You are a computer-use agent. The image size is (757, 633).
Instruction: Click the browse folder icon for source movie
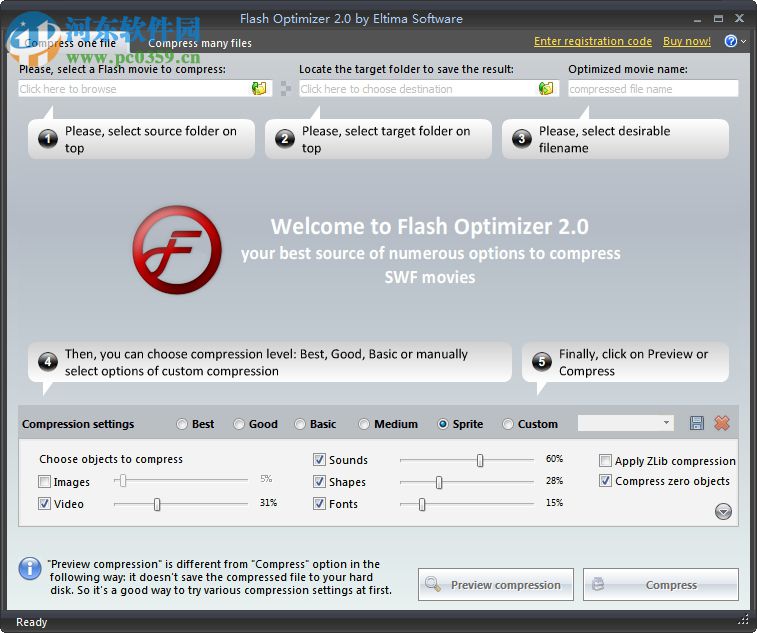coord(259,88)
